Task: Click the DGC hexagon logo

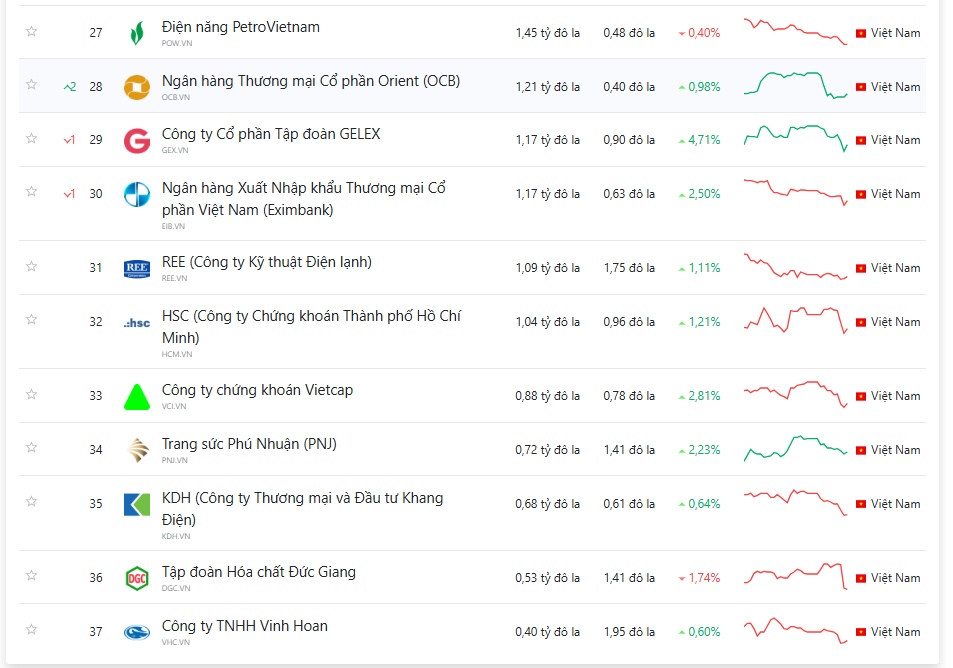Action: 137,578
